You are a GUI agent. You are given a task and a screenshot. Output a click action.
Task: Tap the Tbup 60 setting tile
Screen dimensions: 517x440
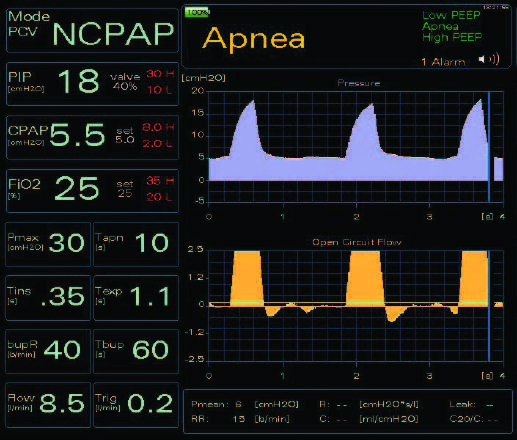click(136, 351)
